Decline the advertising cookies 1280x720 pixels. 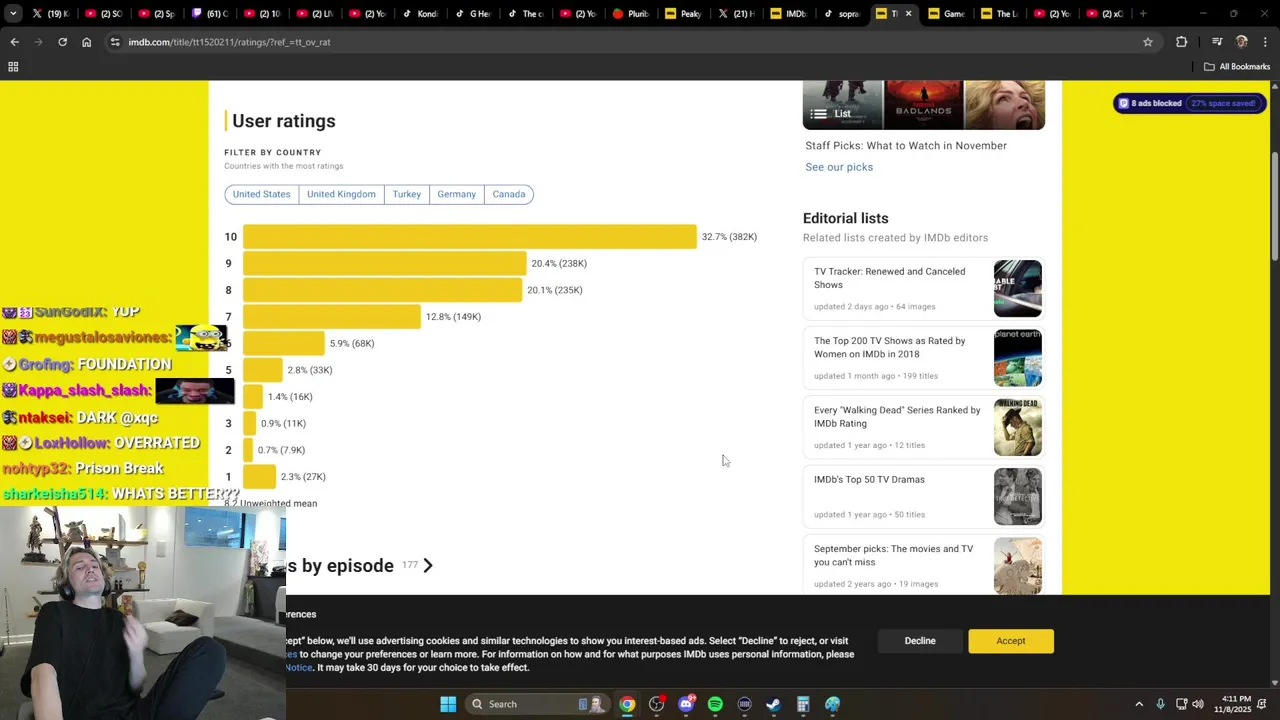(920, 641)
